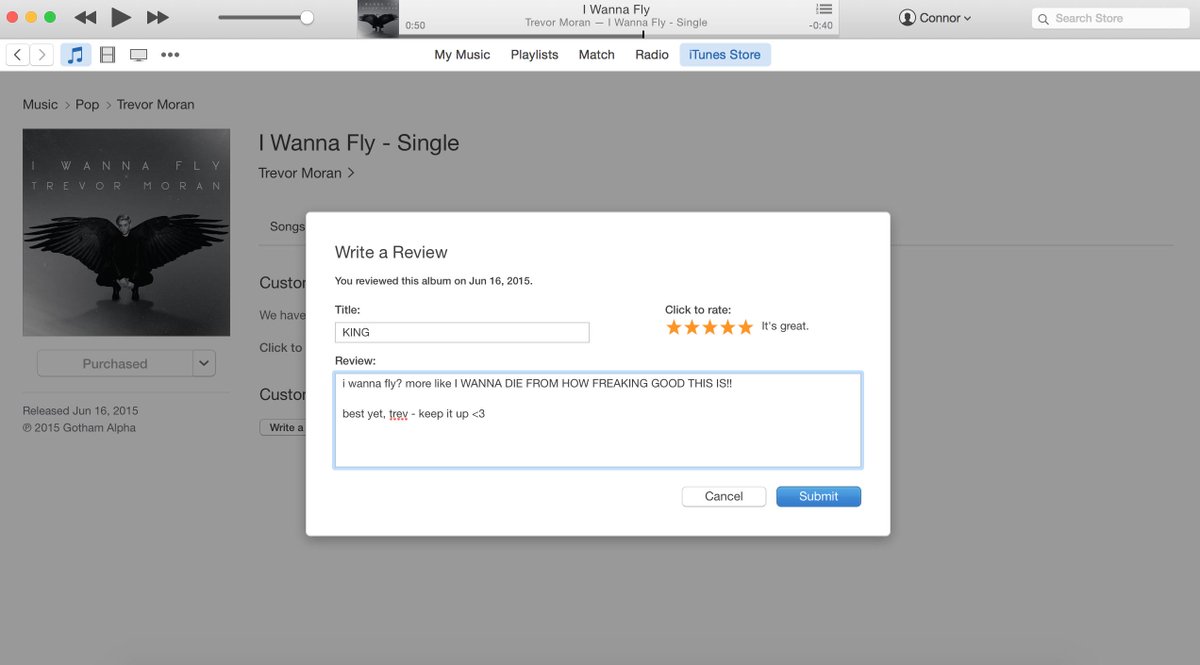
Task: Click the now playing album thumbnail
Action: pos(378,18)
